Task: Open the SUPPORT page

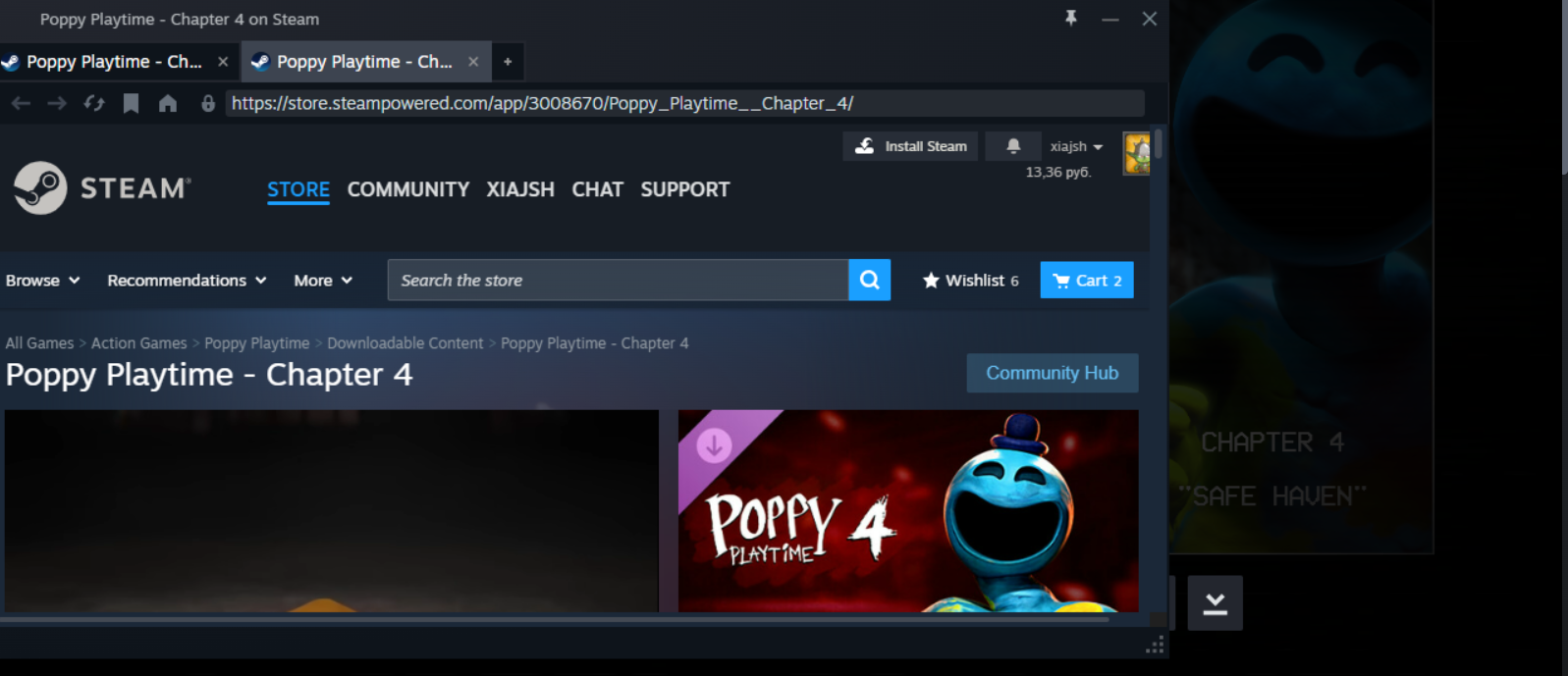Action: click(x=685, y=189)
